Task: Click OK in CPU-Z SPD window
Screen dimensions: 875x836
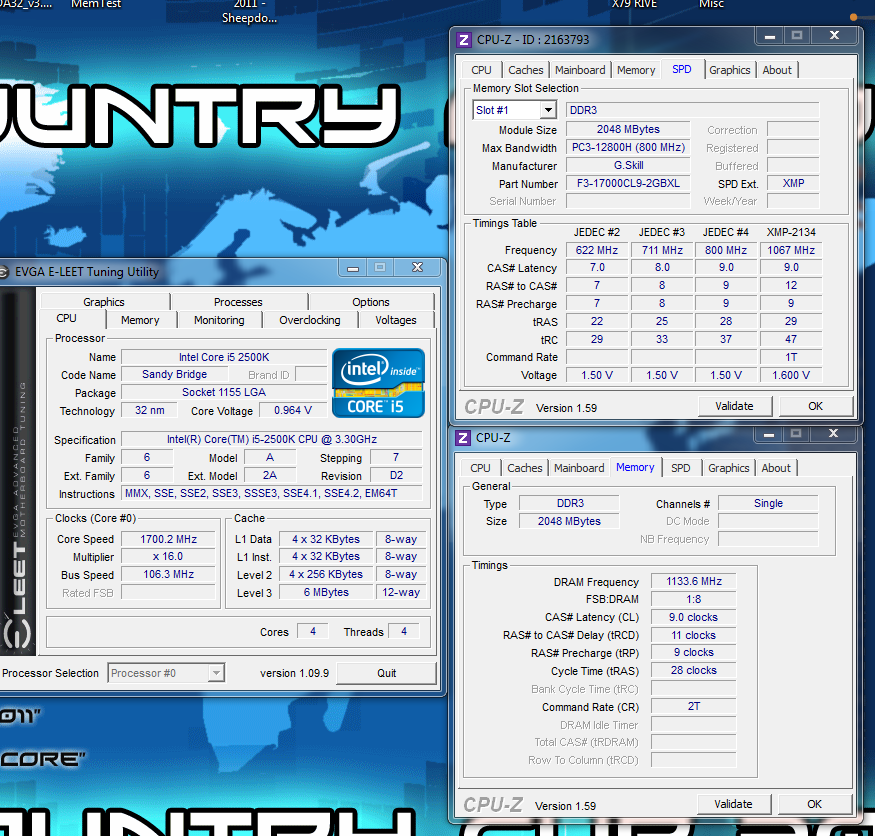Action: coord(815,406)
